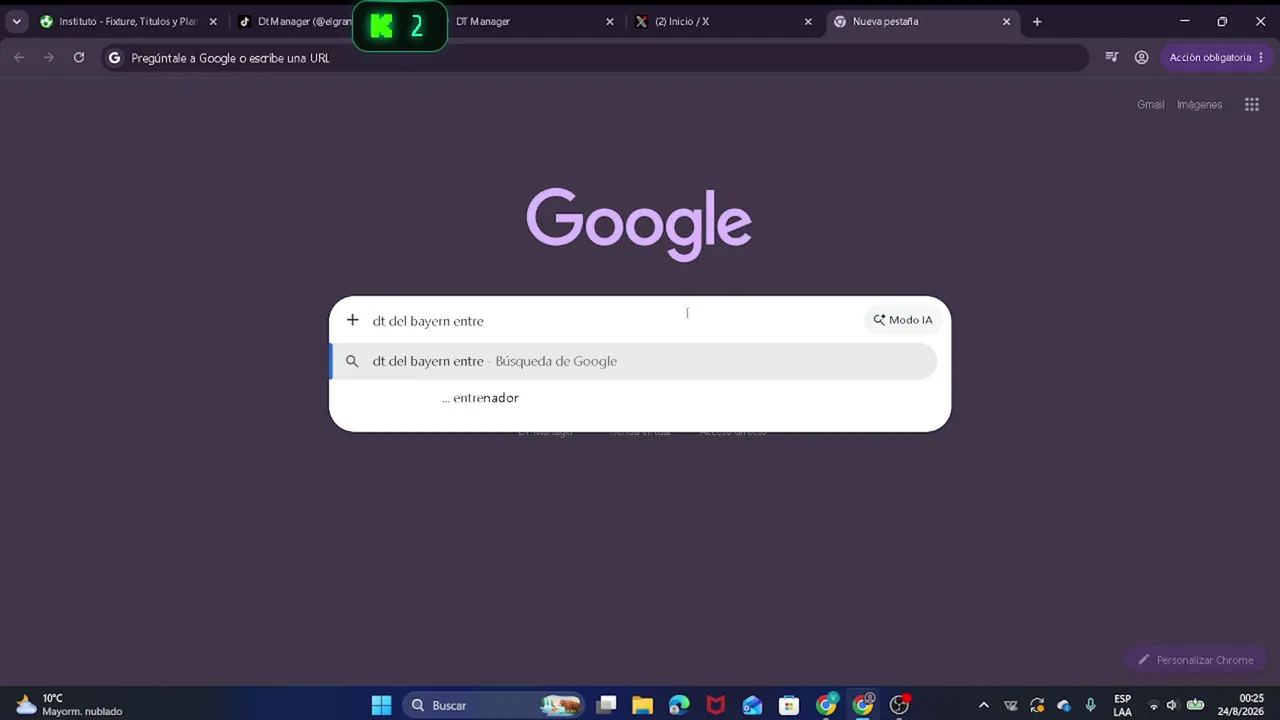Launch Microsoft Edge from the taskbar
Viewport: 1280px width, 720px height.
tap(679, 705)
